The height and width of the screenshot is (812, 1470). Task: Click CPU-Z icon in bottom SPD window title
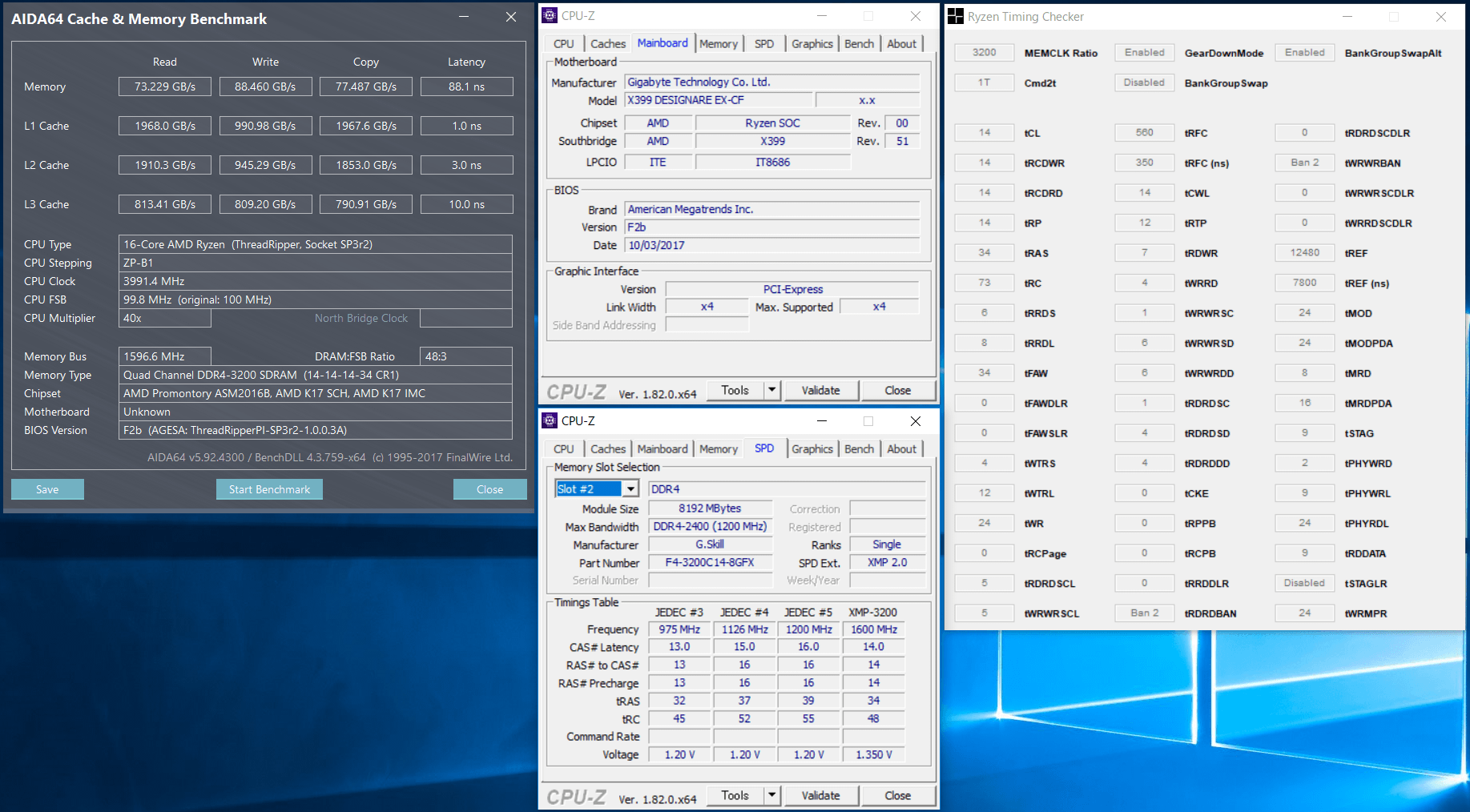(550, 420)
